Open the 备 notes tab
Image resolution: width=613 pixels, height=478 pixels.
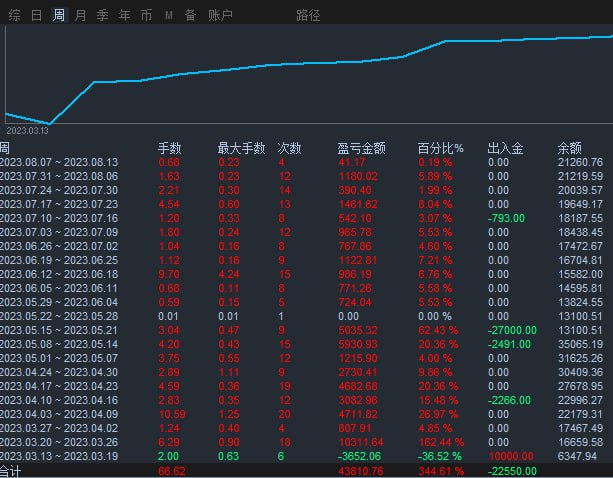190,15
